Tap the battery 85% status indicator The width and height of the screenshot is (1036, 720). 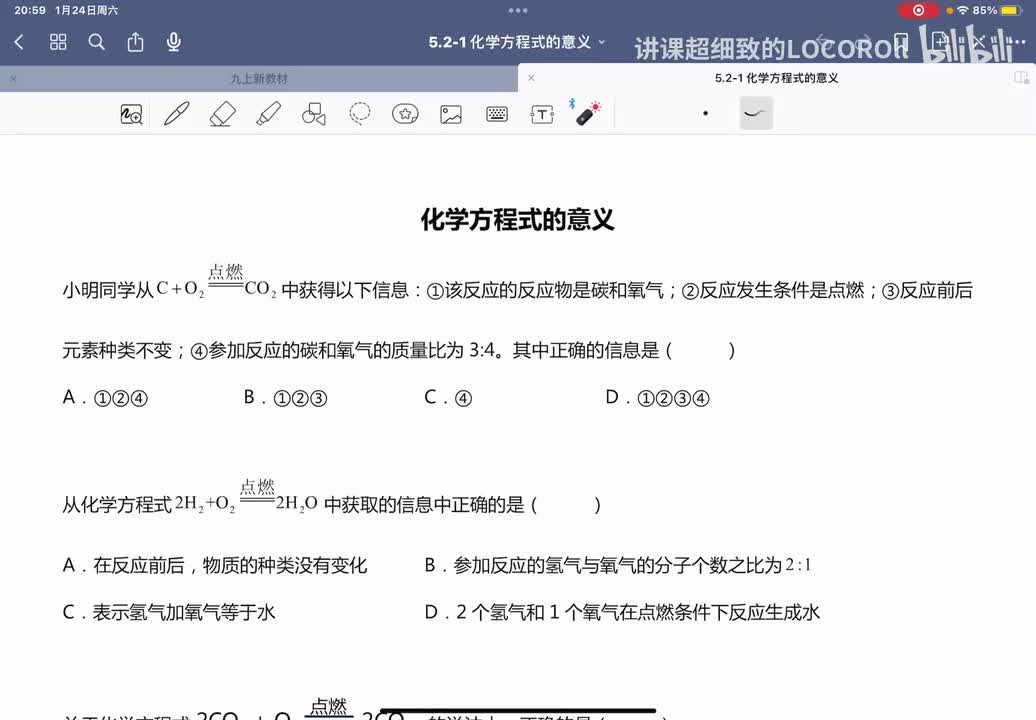pyautogui.click(x=997, y=11)
